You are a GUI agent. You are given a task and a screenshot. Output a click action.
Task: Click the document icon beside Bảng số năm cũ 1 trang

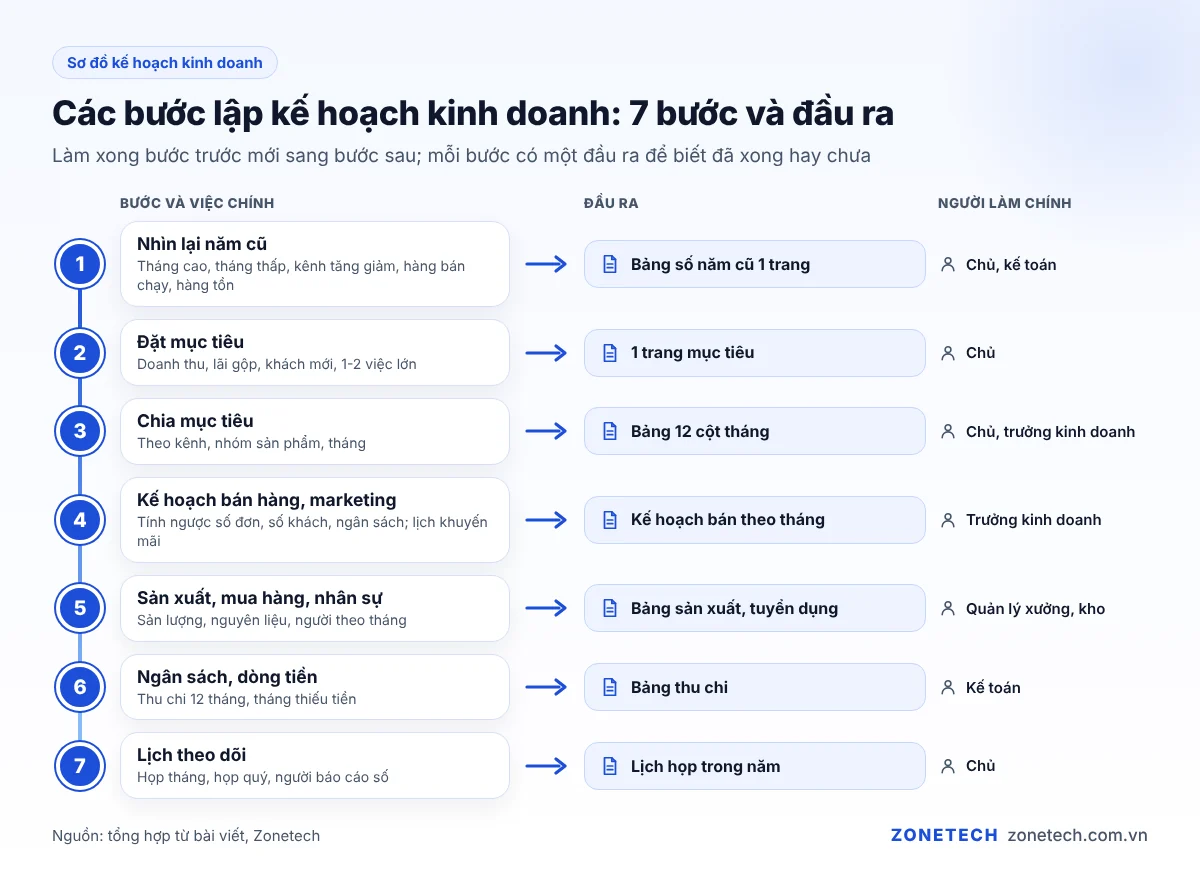(x=609, y=265)
